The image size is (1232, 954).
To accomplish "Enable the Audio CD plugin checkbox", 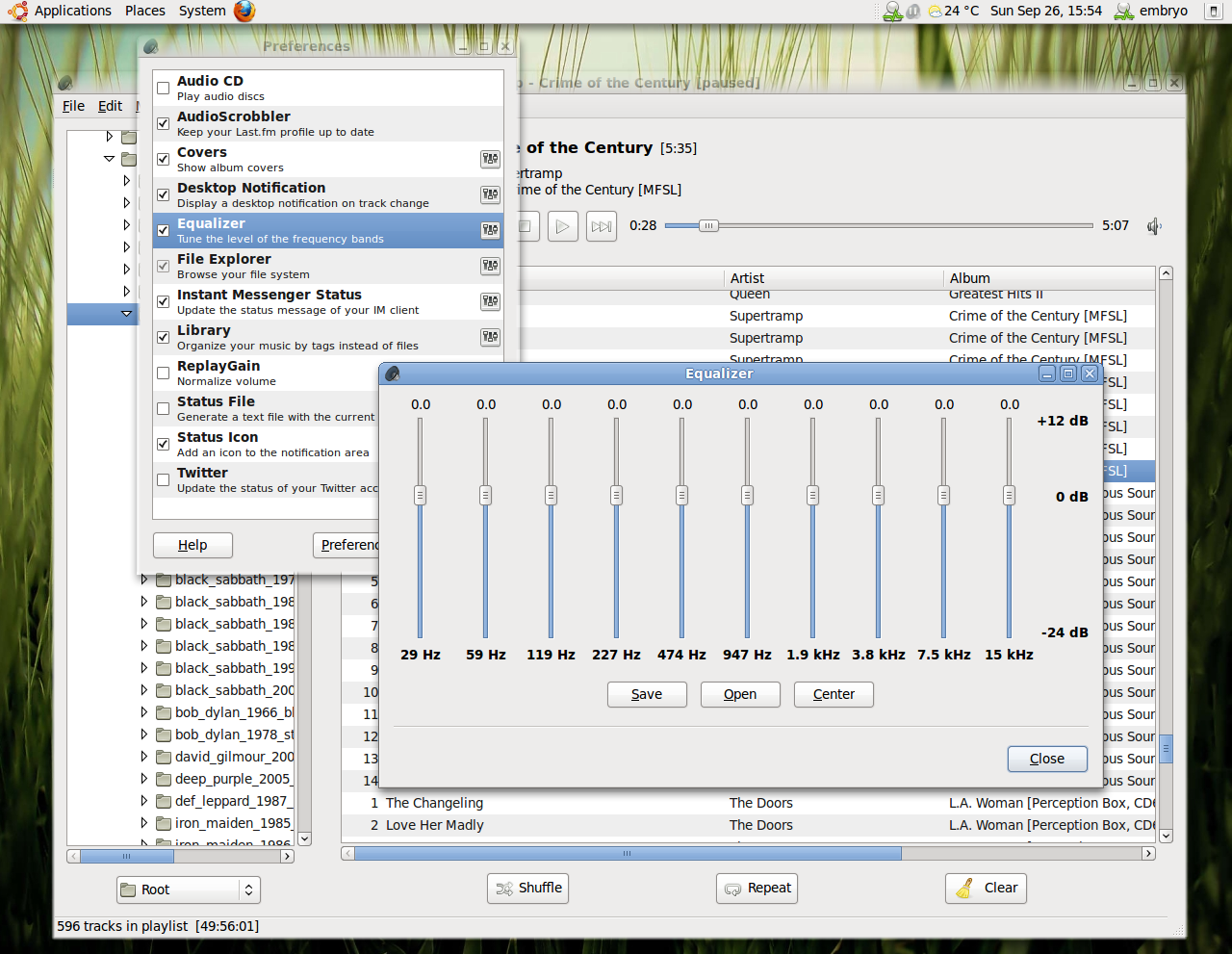I will click(x=164, y=88).
